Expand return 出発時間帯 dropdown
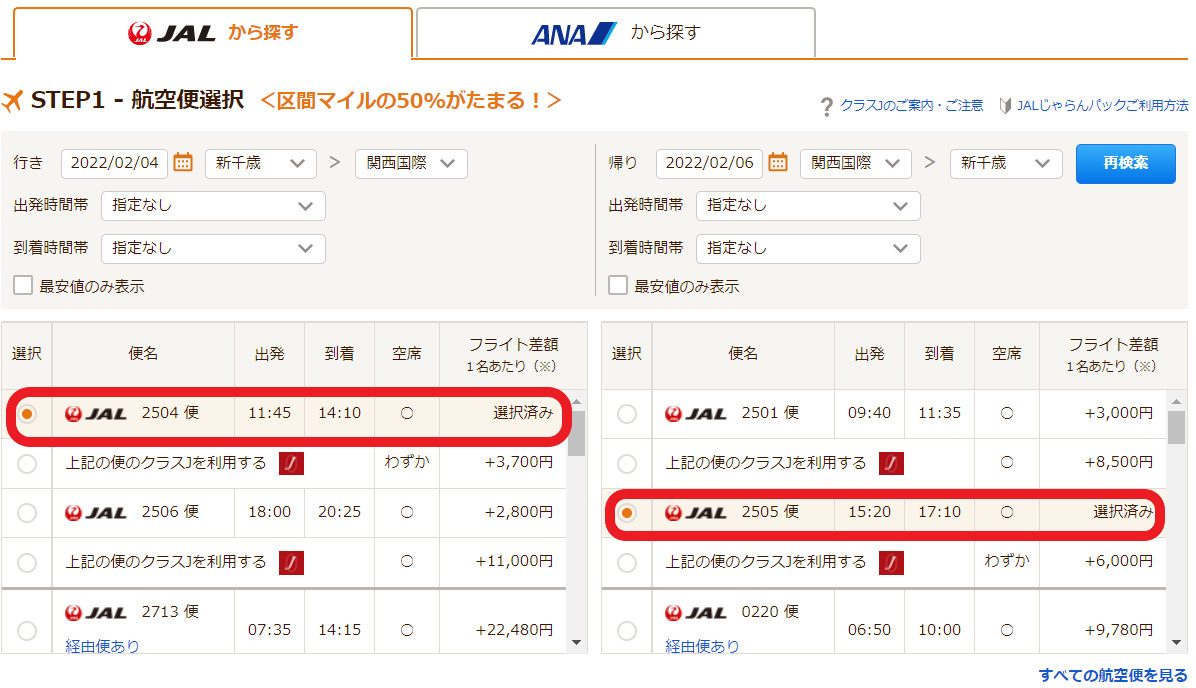The width and height of the screenshot is (1196, 688). (808, 206)
